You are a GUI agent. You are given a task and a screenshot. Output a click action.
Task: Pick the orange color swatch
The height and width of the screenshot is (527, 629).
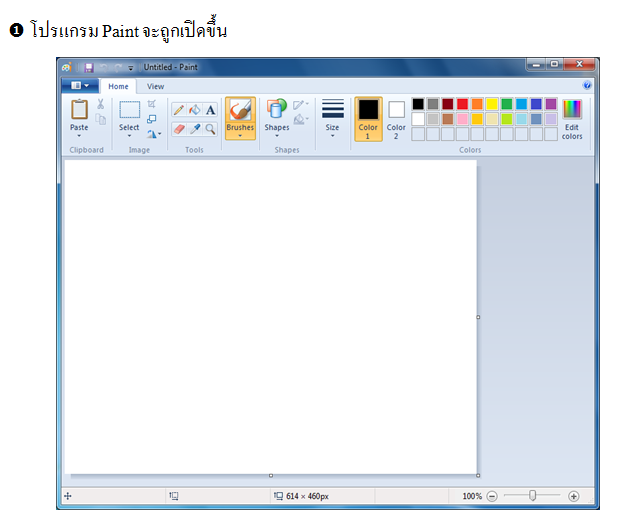click(x=477, y=104)
